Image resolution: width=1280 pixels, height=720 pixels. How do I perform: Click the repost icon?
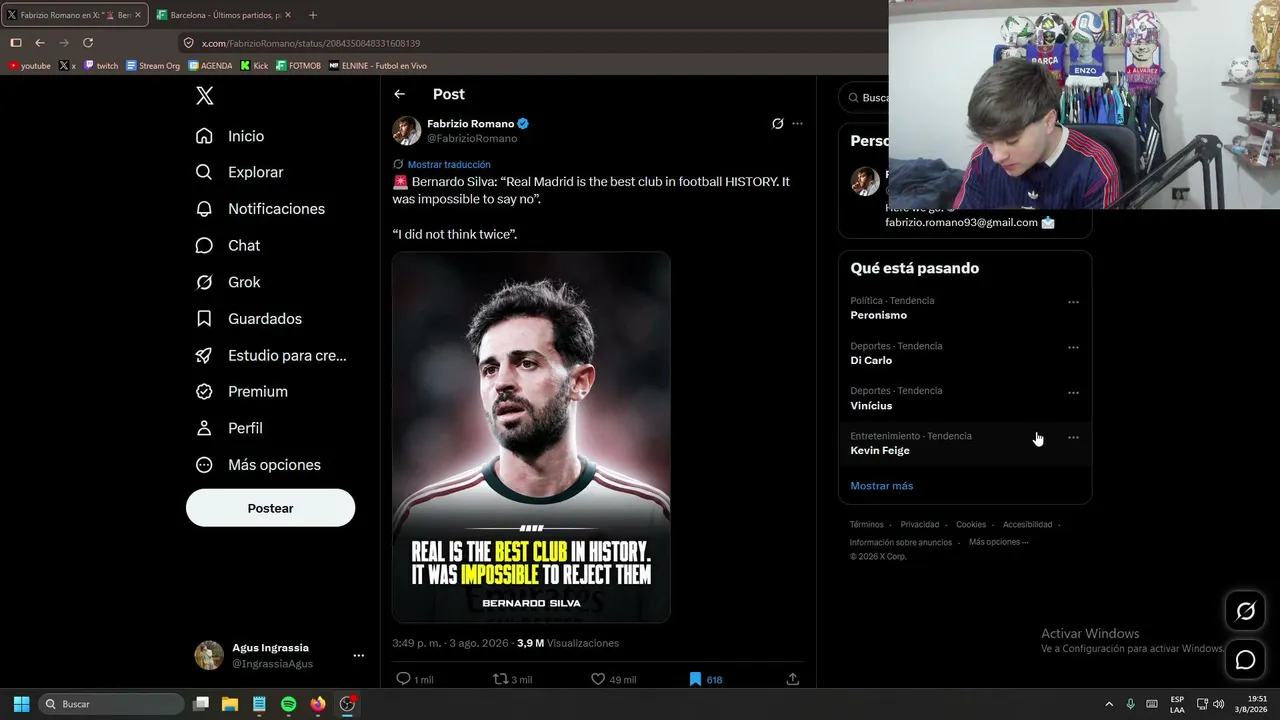(x=501, y=679)
